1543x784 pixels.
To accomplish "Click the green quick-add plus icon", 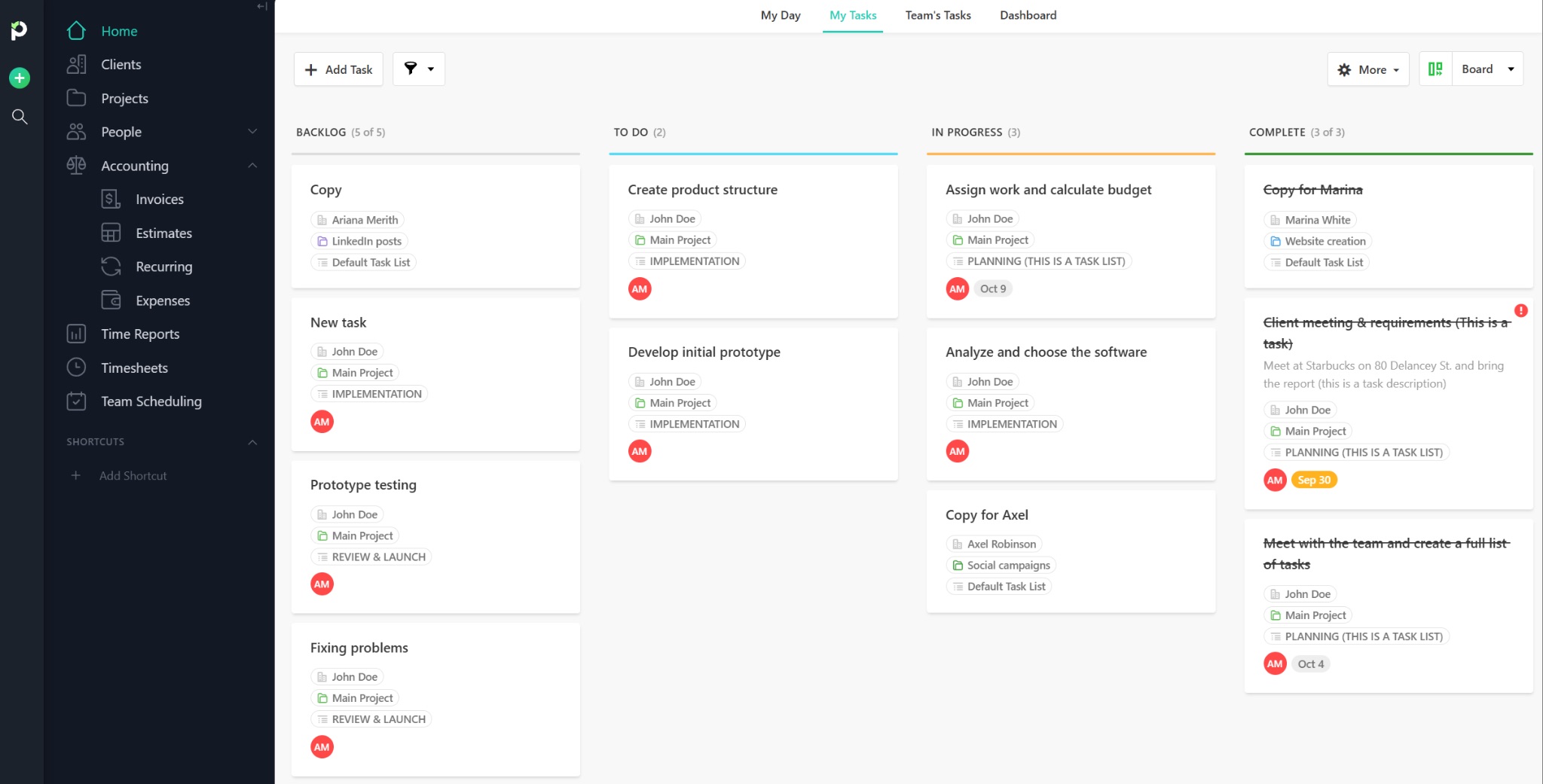I will point(20,78).
